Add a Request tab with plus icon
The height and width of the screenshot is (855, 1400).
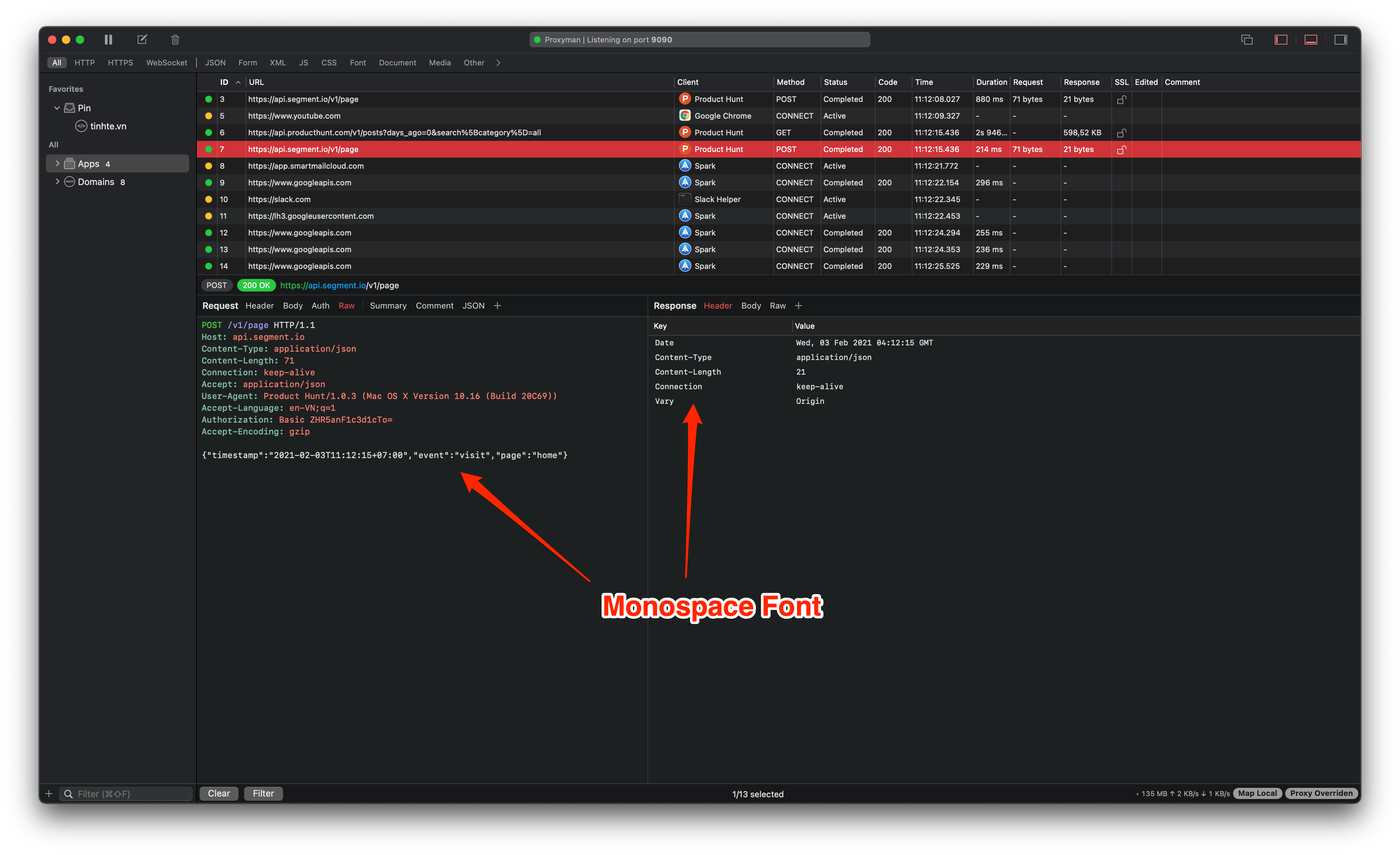point(497,306)
